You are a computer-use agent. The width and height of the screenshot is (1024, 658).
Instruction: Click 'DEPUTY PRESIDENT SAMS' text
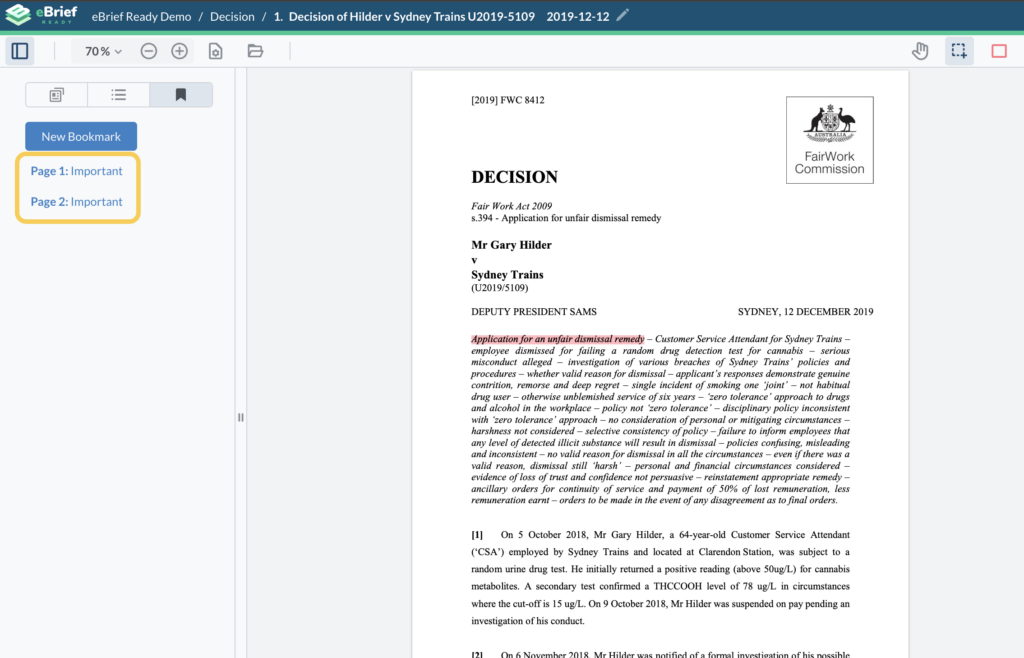pyautogui.click(x=534, y=312)
